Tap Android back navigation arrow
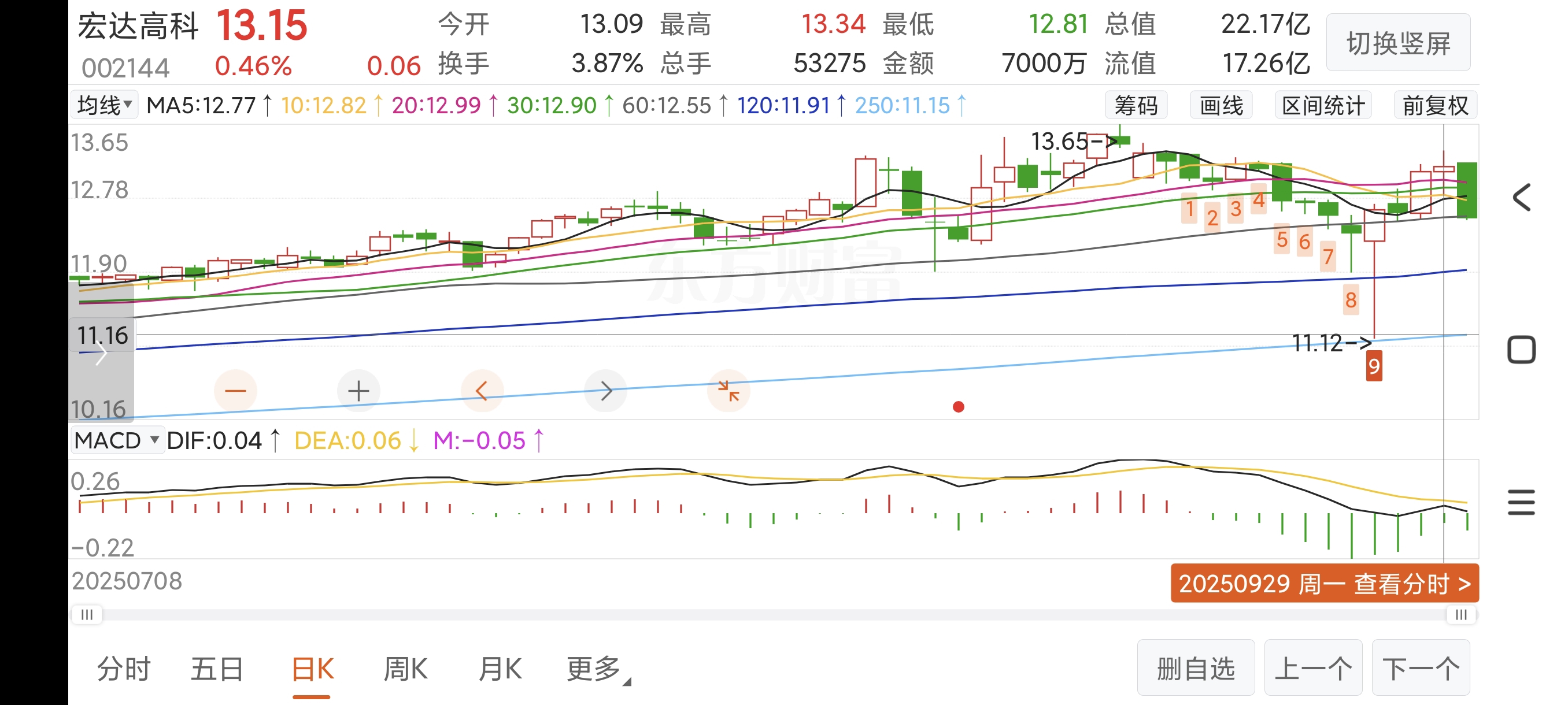 [1521, 197]
